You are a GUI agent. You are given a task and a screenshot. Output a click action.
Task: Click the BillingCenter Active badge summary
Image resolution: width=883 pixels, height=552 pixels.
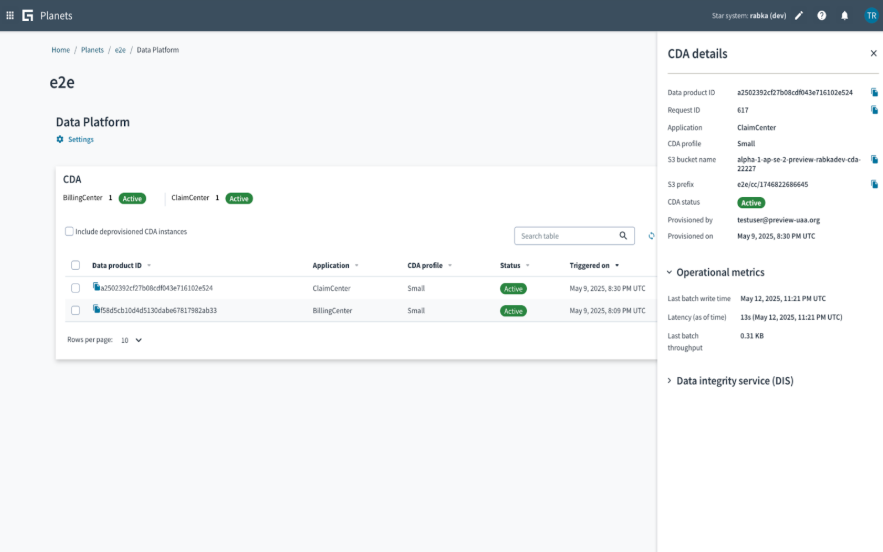(x=132, y=198)
